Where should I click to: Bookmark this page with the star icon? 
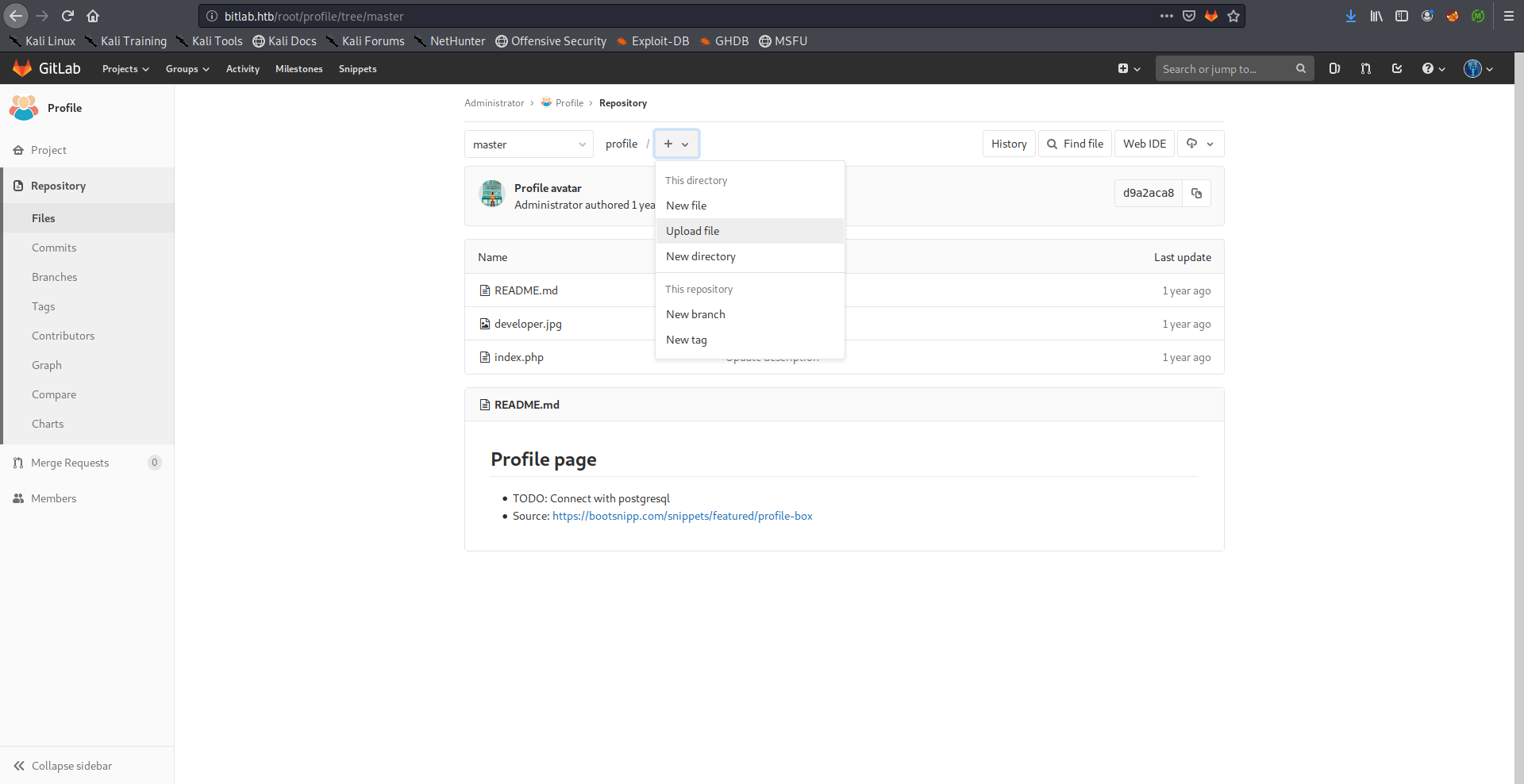click(x=1233, y=16)
